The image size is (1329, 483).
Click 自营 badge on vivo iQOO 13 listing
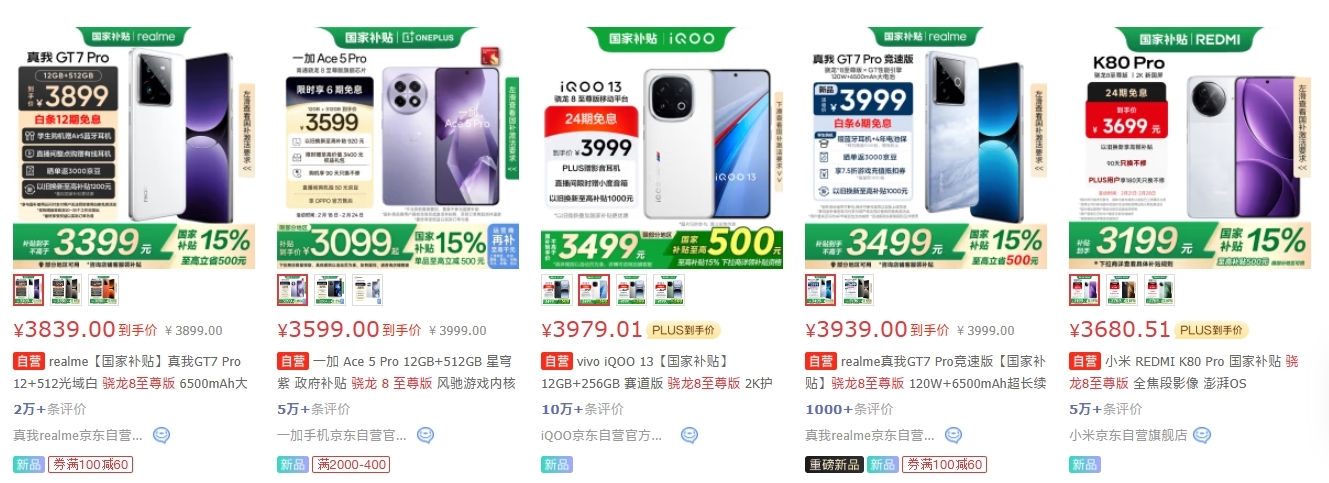point(556,361)
